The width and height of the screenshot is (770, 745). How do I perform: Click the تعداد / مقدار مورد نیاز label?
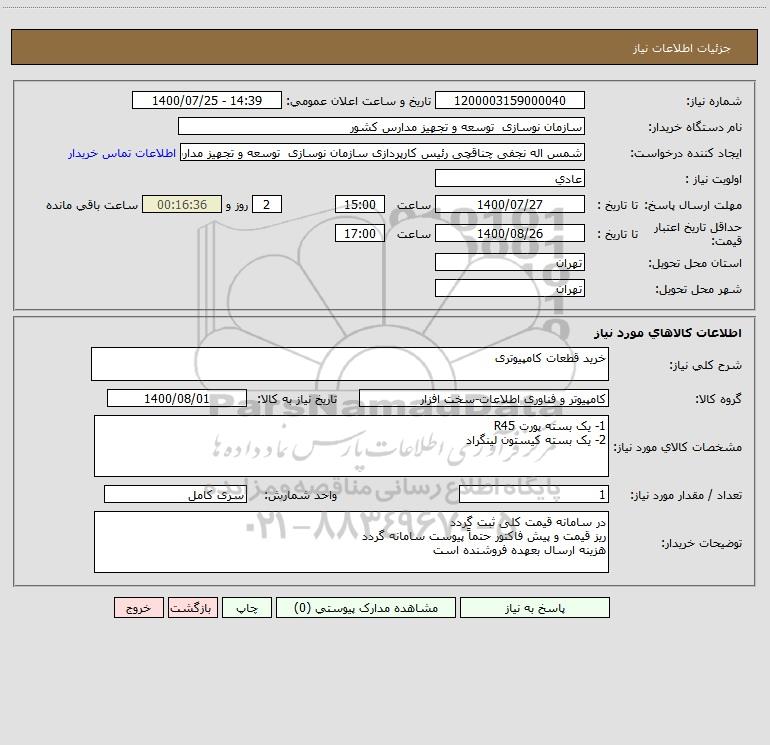(686, 496)
